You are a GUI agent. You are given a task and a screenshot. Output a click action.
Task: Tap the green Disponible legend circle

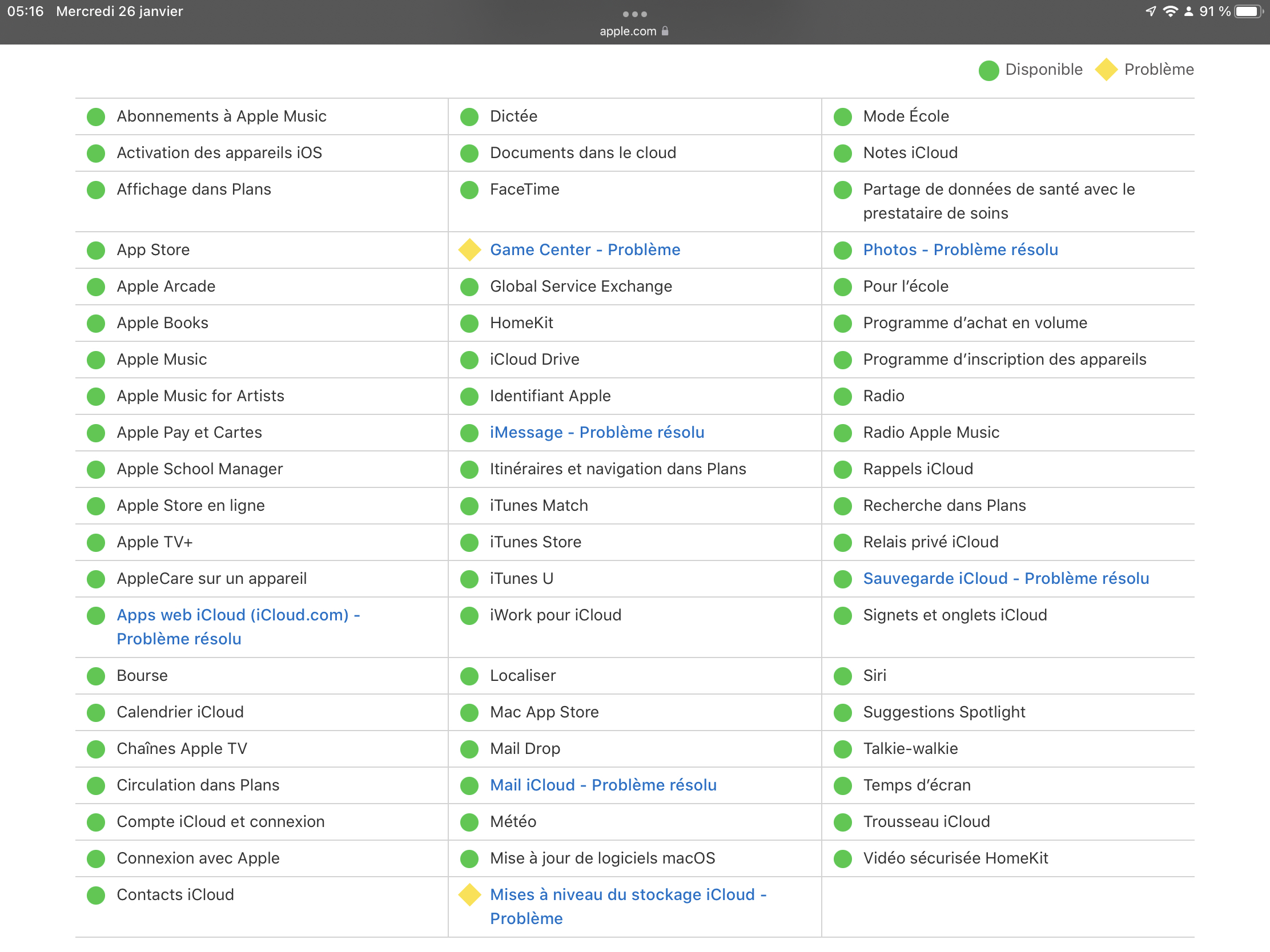pos(988,70)
